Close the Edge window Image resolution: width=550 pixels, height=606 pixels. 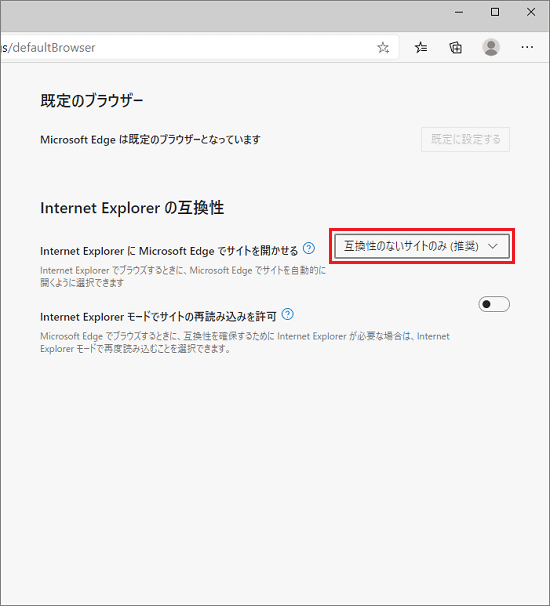point(531,12)
